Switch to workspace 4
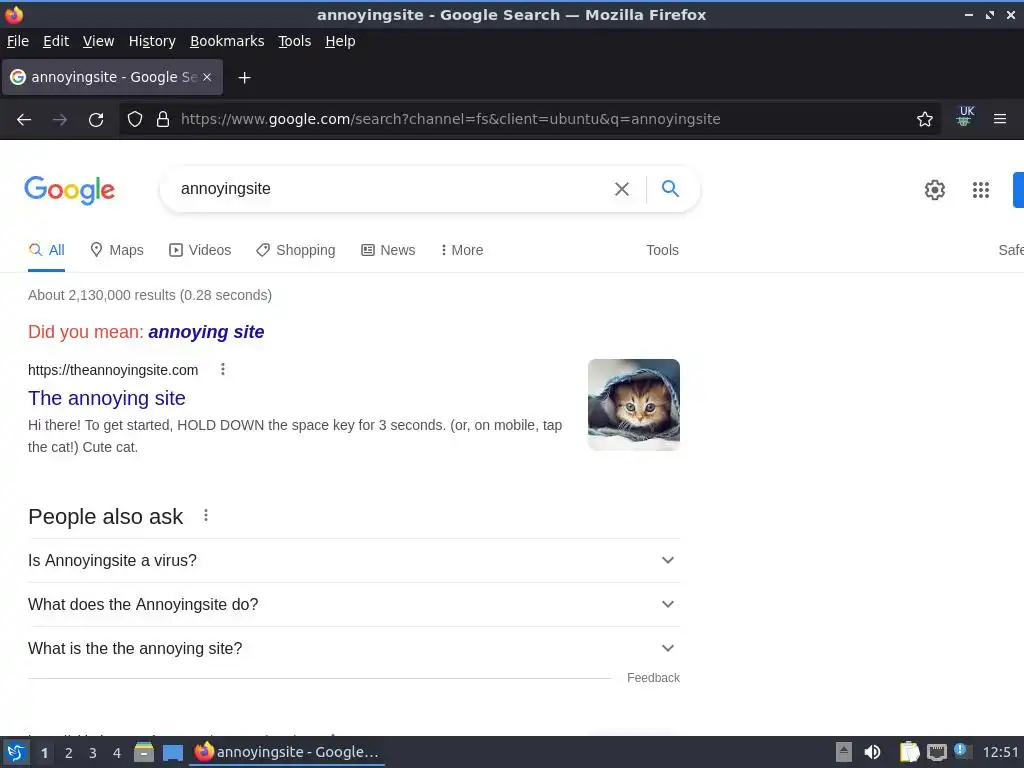The image size is (1024, 768). [117, 753]
